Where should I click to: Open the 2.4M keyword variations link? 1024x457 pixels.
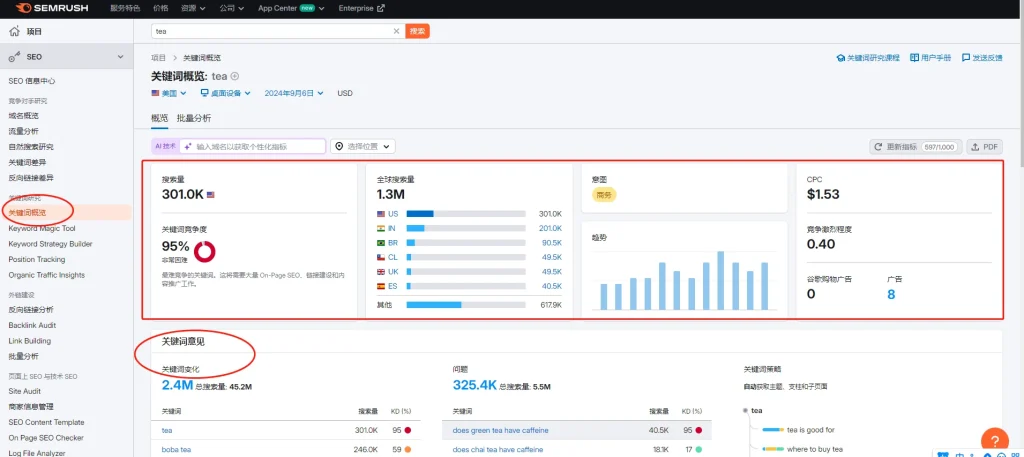tap(177, 385)
